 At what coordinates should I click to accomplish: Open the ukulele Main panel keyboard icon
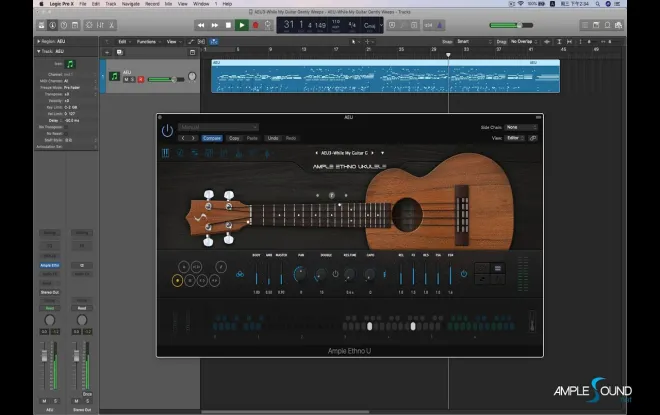coord(165,153)
